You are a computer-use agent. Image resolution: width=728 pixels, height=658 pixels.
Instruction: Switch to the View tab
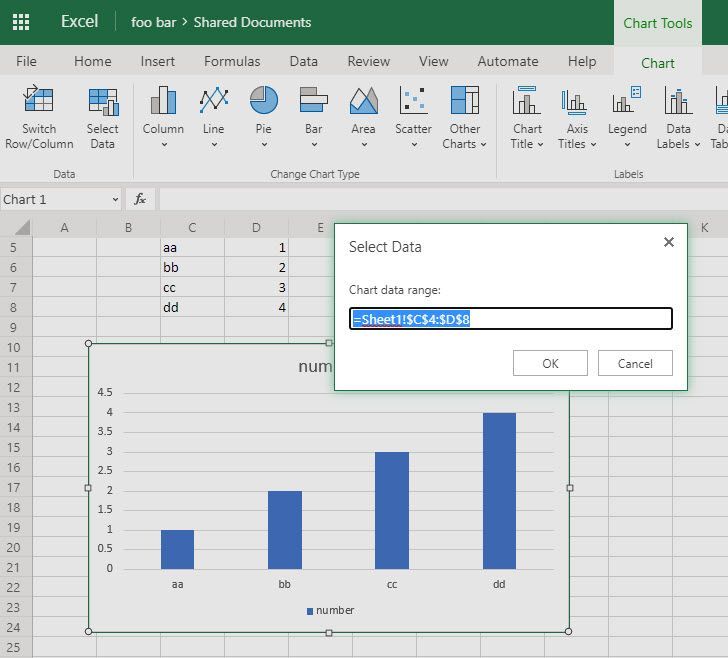pyautogui.click(x=433, y=61)
